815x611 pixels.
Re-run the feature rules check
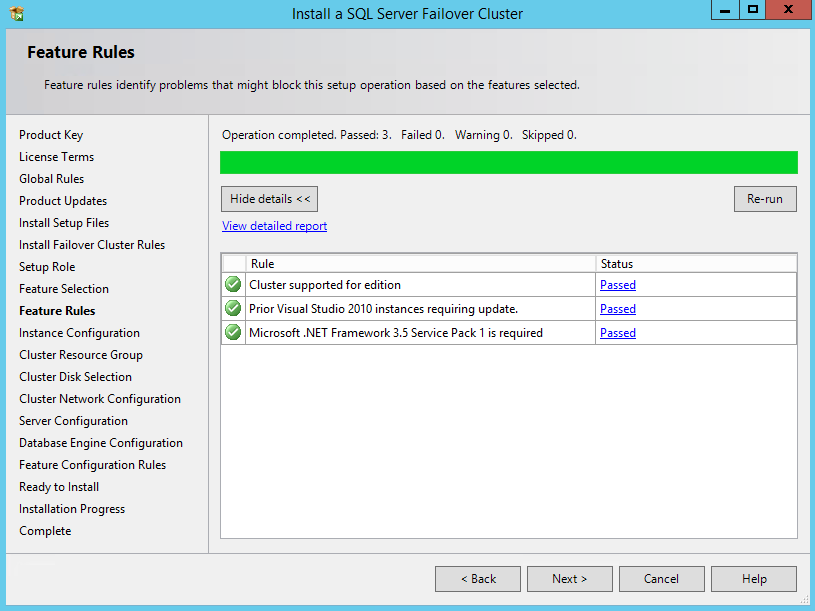[765, 199]
